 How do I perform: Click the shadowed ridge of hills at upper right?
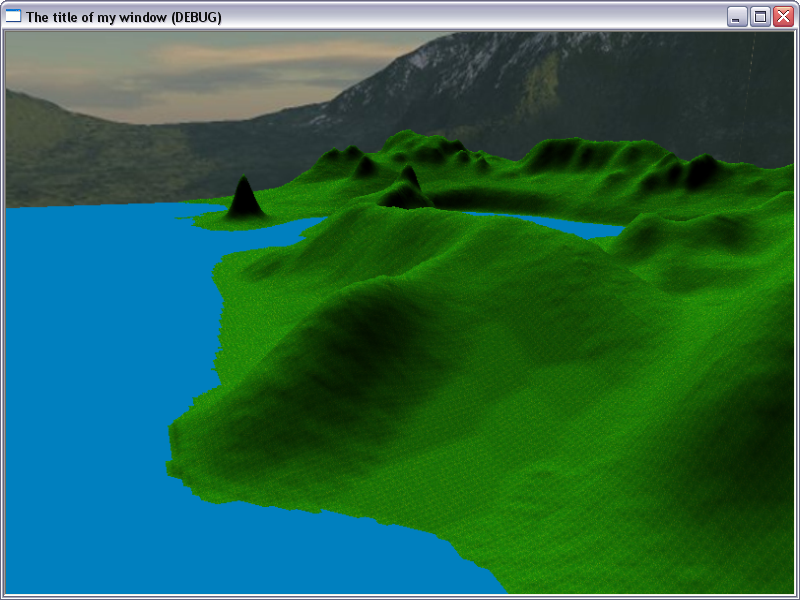(x=620, y=165)
